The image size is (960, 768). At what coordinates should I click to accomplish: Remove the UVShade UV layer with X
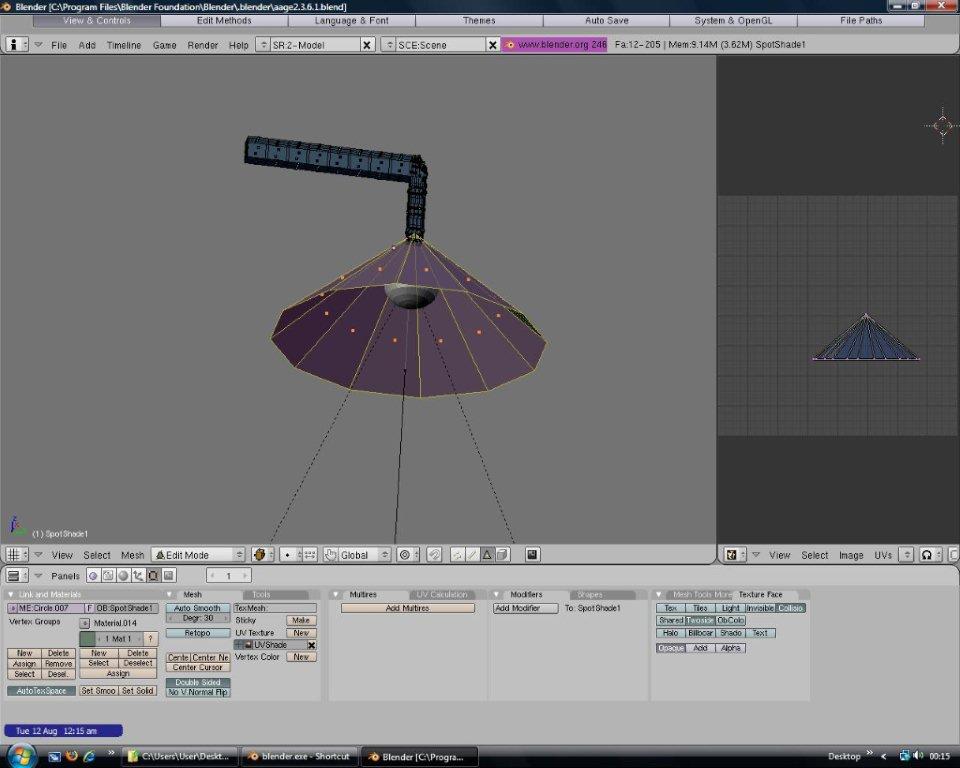(311, 645)
